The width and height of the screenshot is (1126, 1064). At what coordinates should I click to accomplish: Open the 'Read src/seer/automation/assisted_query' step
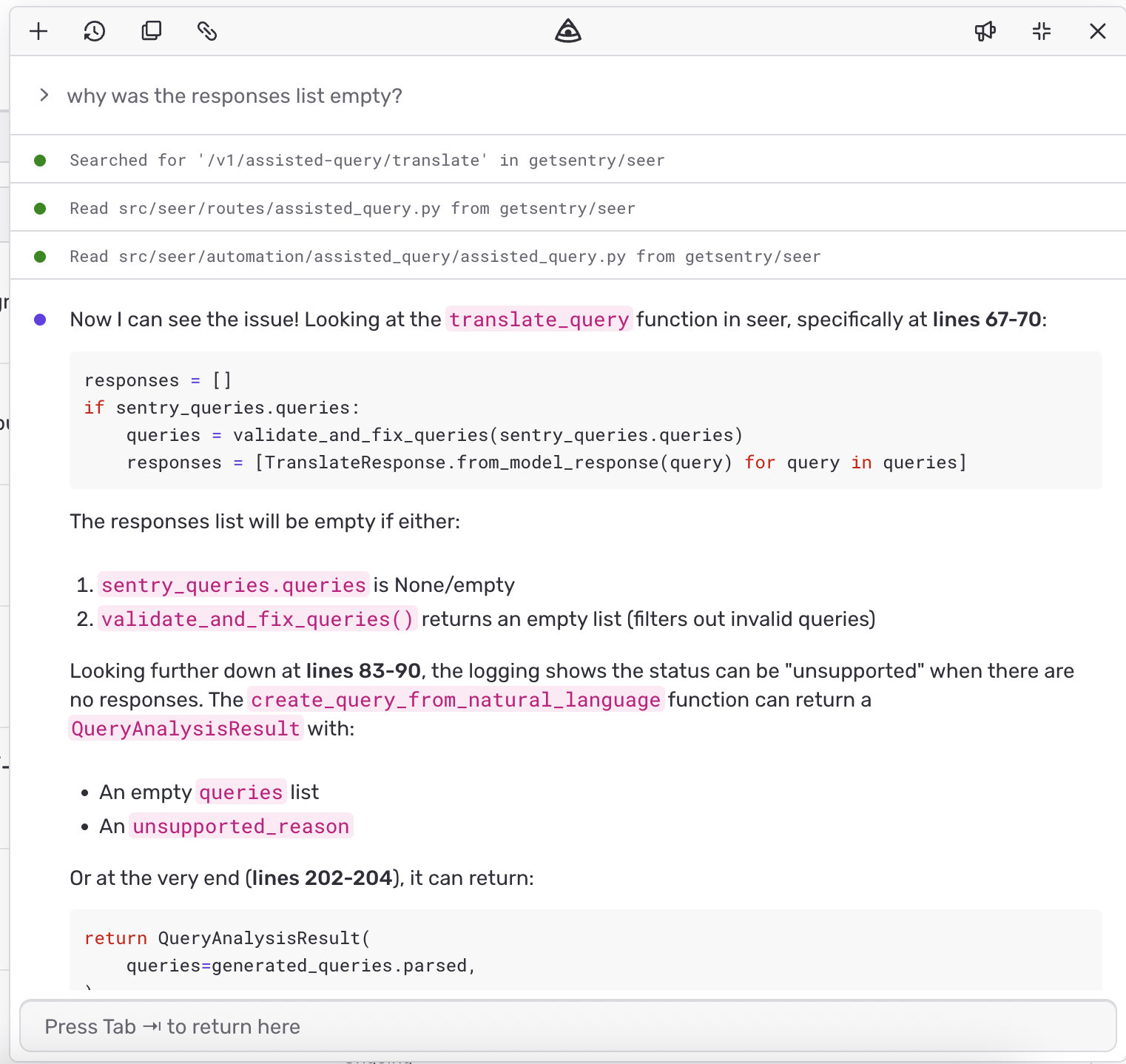click(x=568, y=256)
